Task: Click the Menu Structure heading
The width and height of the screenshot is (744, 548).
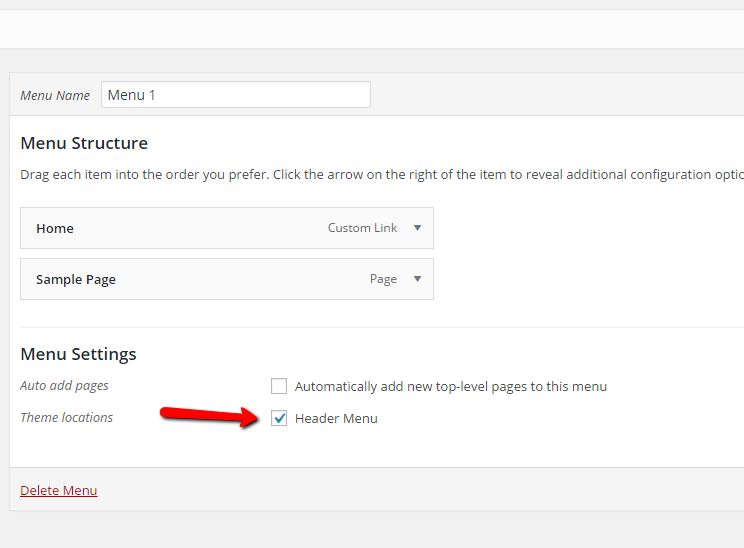Action: 84,143
